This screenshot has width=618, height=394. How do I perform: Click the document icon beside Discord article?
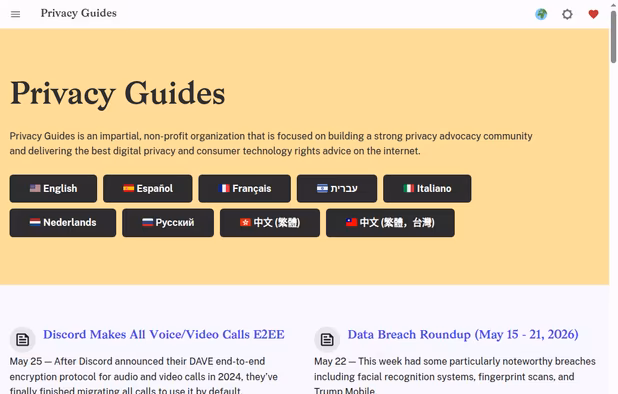point(22,339)
